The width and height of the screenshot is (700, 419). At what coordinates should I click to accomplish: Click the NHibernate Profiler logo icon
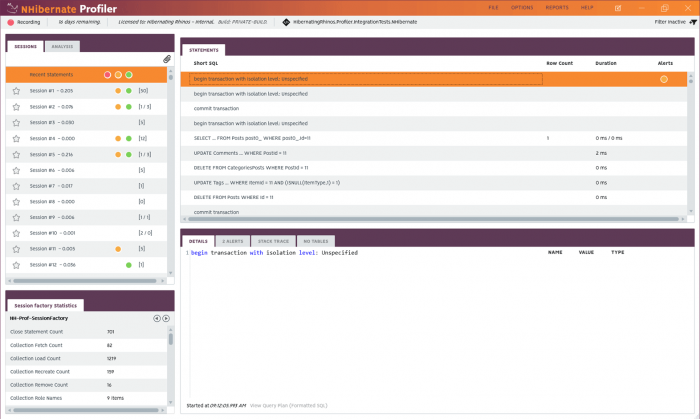point(12,8)
